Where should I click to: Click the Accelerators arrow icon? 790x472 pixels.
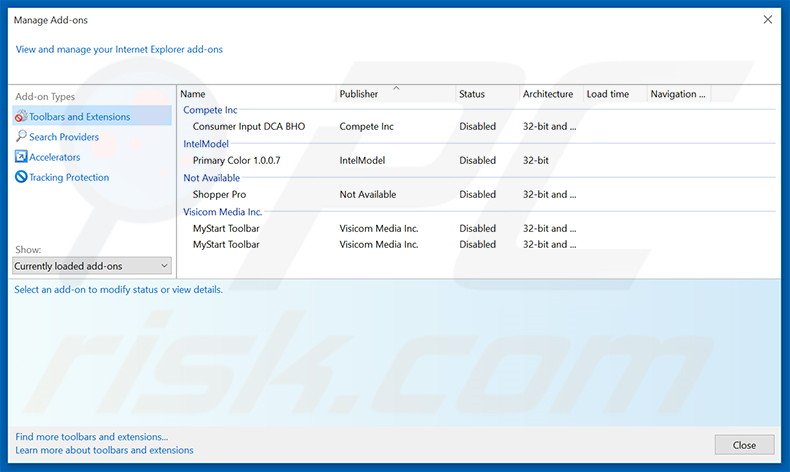21,157
